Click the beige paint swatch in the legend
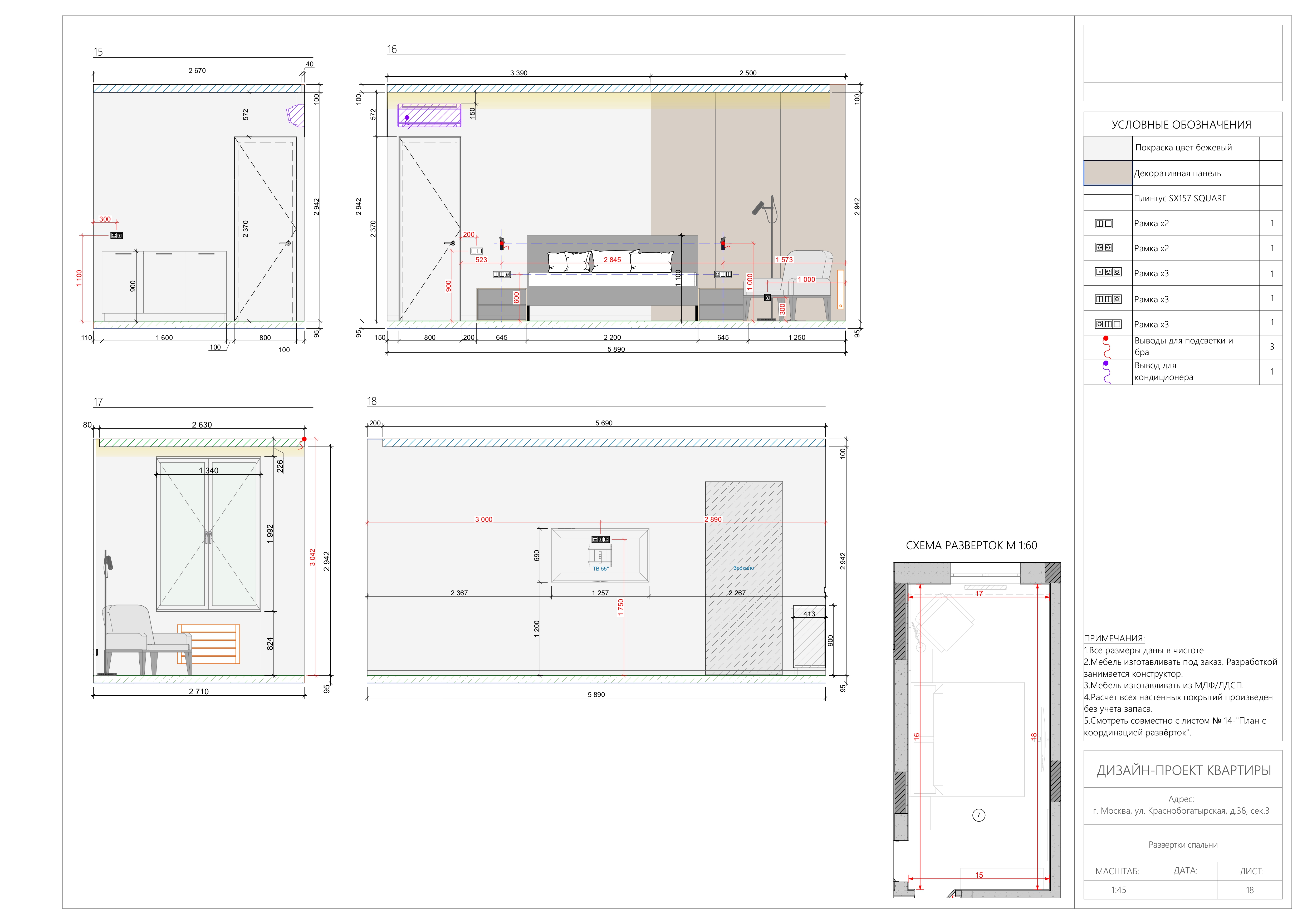Screen dimensions: 1307x924 [x=1108, y=148]
